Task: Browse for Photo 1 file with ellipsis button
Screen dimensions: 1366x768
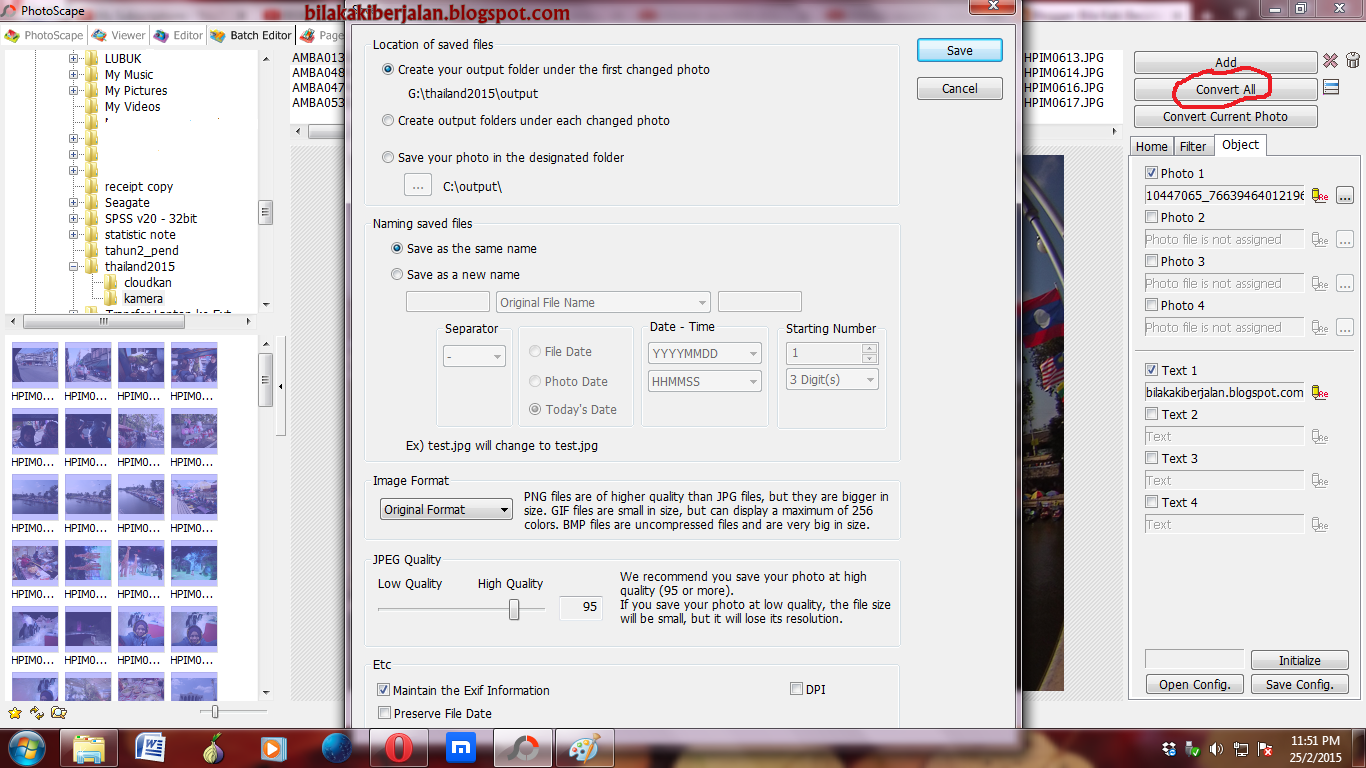Action: pyautogui.click(x=1344, y=196)
